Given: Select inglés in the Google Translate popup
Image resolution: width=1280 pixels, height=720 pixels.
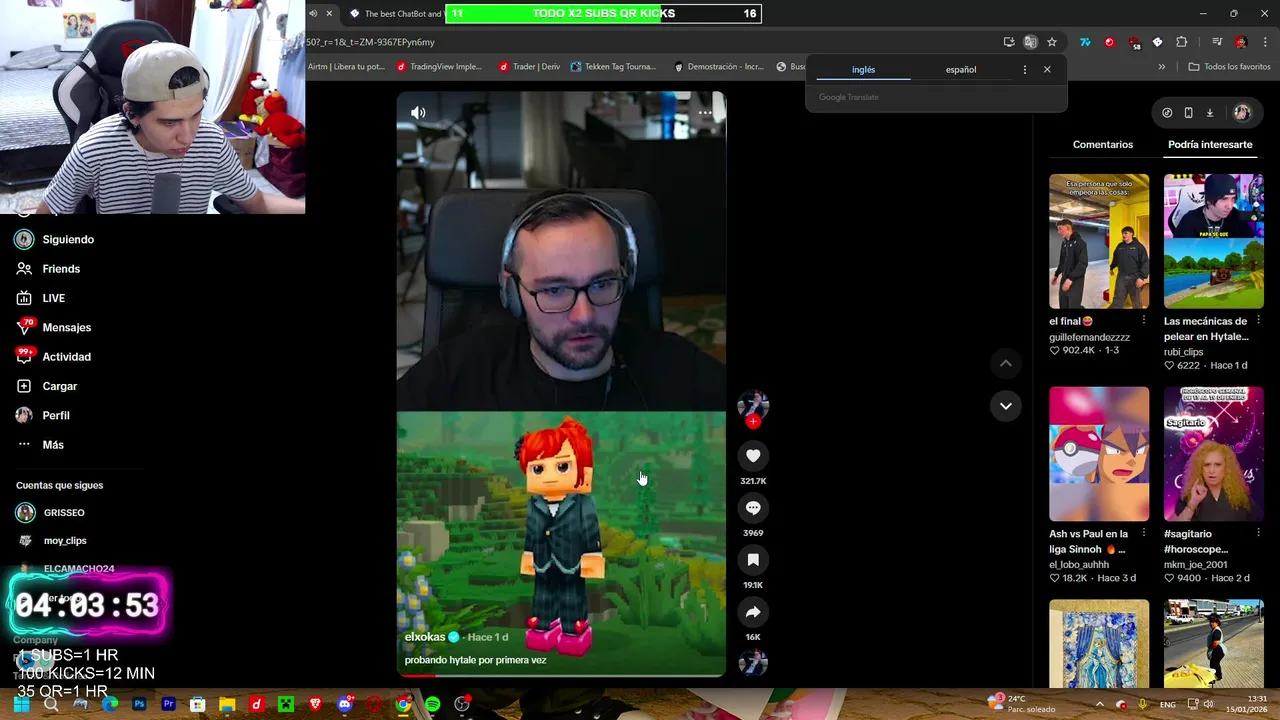Looking at the screenshot, I should (863, 70).
